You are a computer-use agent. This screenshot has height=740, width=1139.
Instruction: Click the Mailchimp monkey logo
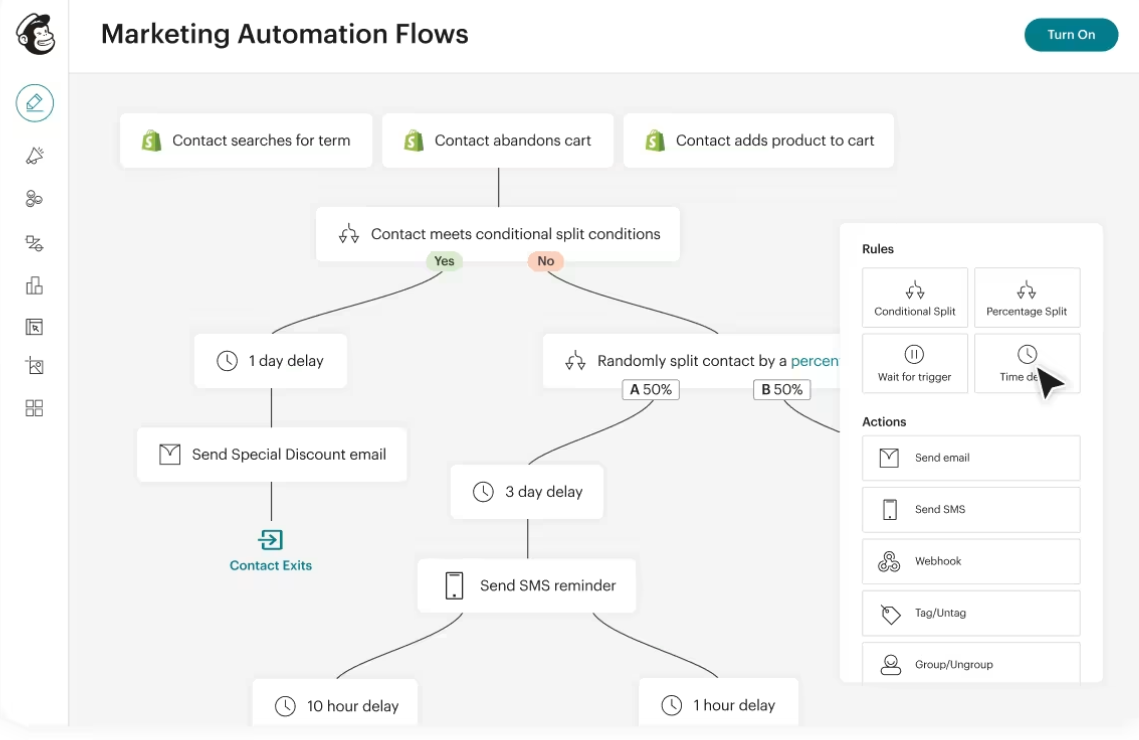(x=35, y=34)
